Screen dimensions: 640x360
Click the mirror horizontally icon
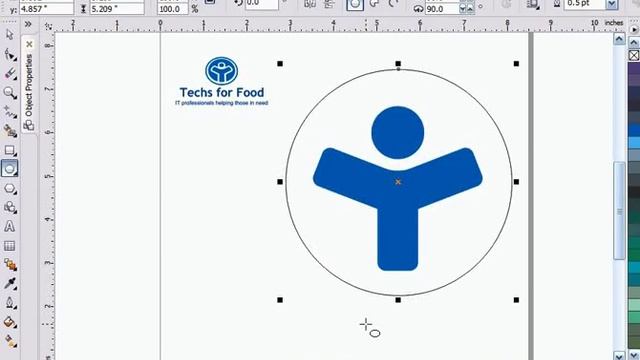click(x=310, y=4)
